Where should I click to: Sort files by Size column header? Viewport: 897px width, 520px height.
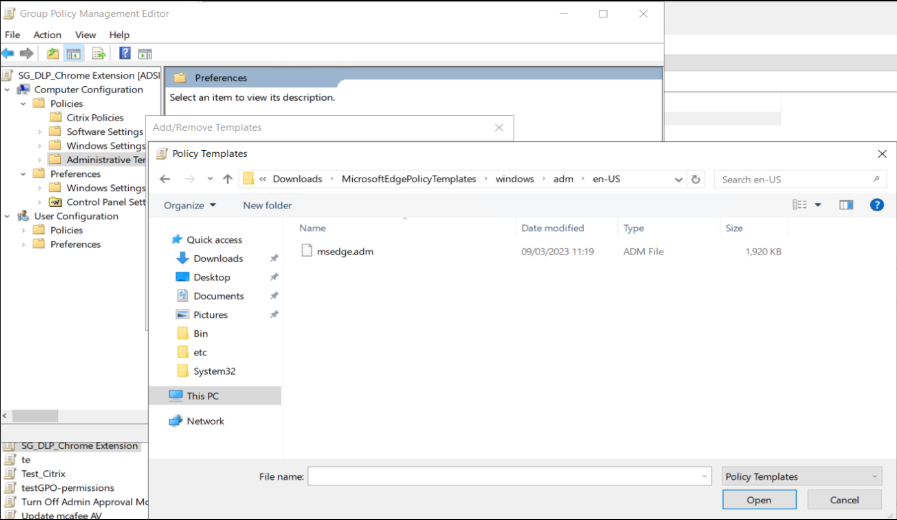coord(734,228)
